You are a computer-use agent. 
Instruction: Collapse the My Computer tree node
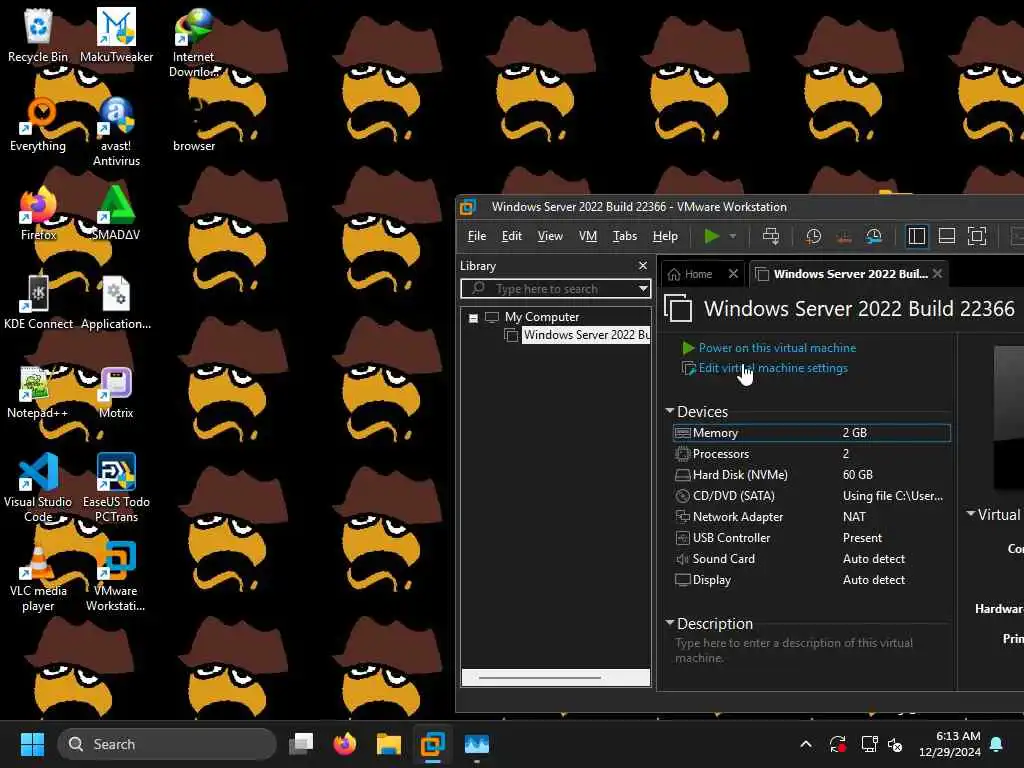(473, 318)
